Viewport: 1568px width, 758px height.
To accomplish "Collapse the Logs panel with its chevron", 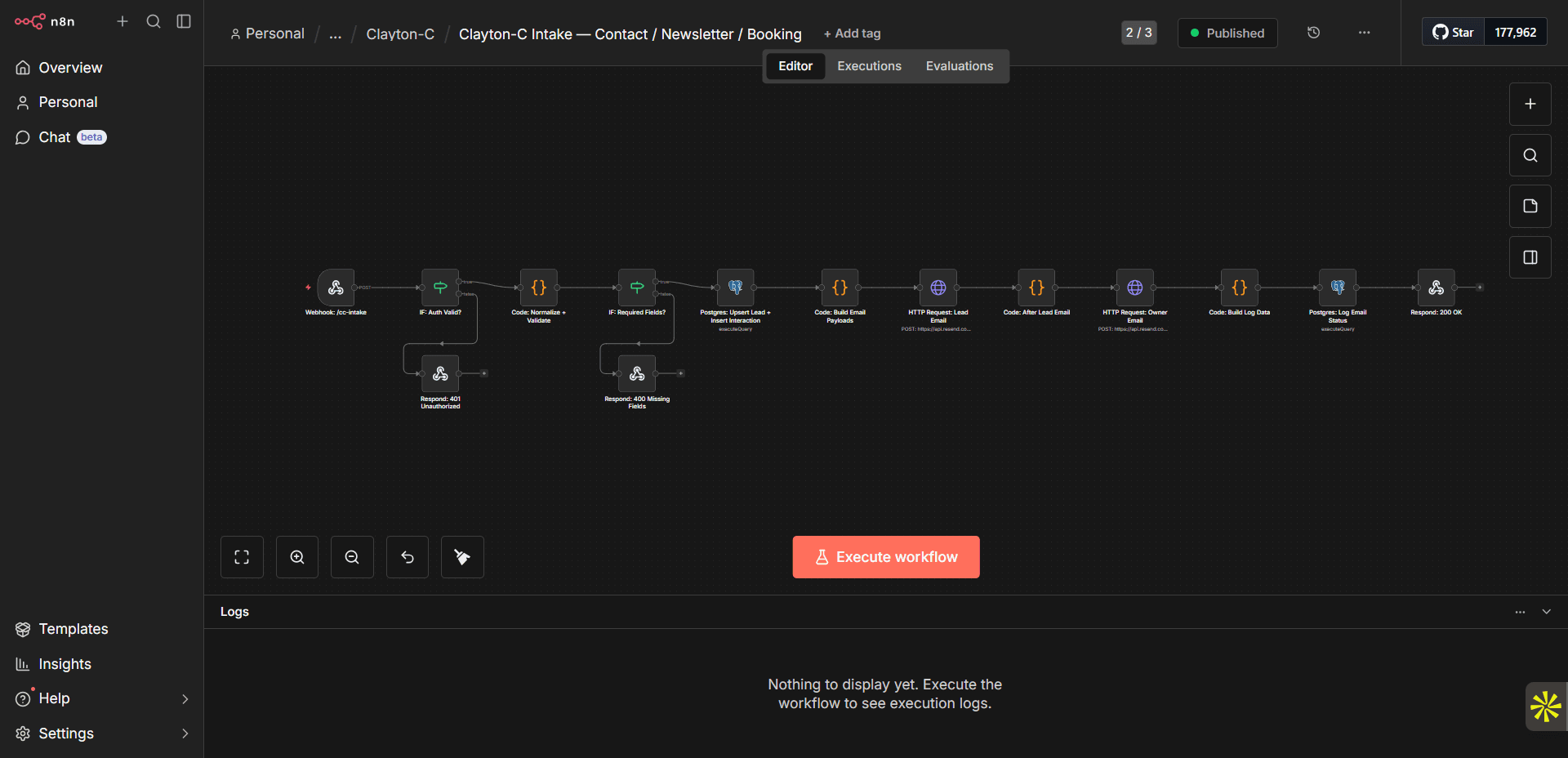I will (1547, 612).
